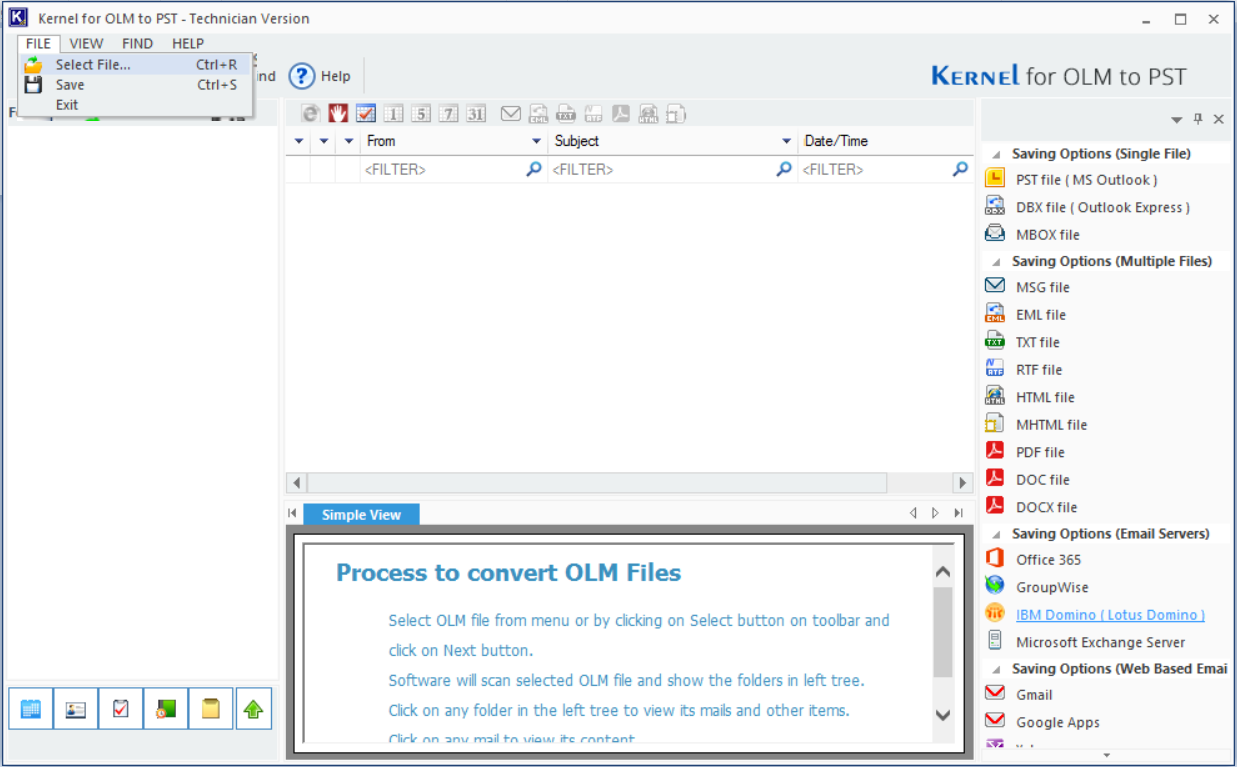The width and height of the screenshot is (1237, 767).
Task: Select Gmail saving option
Action: pyautogui.click(x=1034, y=695)
